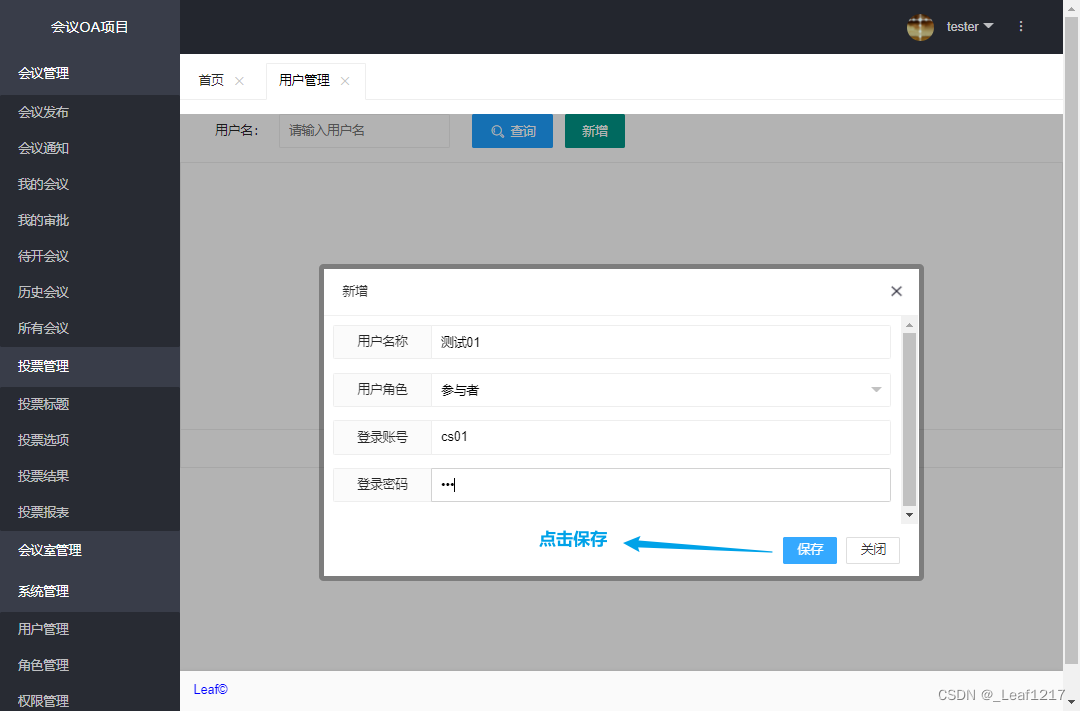Screen dimensions: 1080x711
Task: Open the three-dot more options menu
Action: [x=1021, y=27]
